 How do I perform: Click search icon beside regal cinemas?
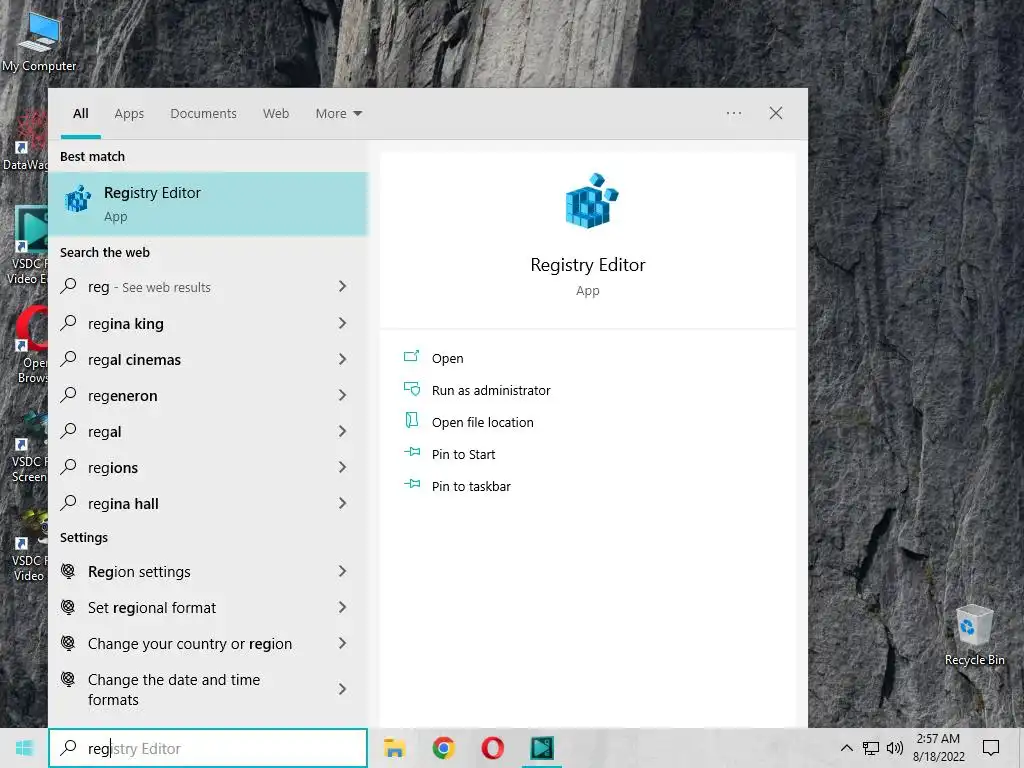pyautogui.click(x=69, y=359)
